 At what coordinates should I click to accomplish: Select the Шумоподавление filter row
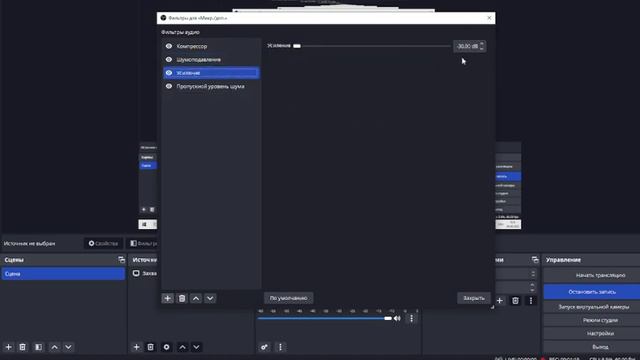211,60
